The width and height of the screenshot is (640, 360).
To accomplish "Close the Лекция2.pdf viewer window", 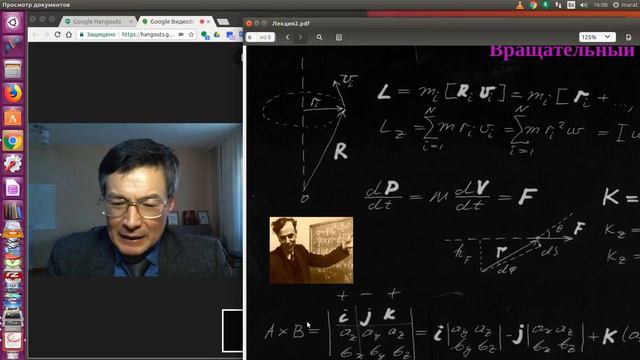I will tap(249, 24).
